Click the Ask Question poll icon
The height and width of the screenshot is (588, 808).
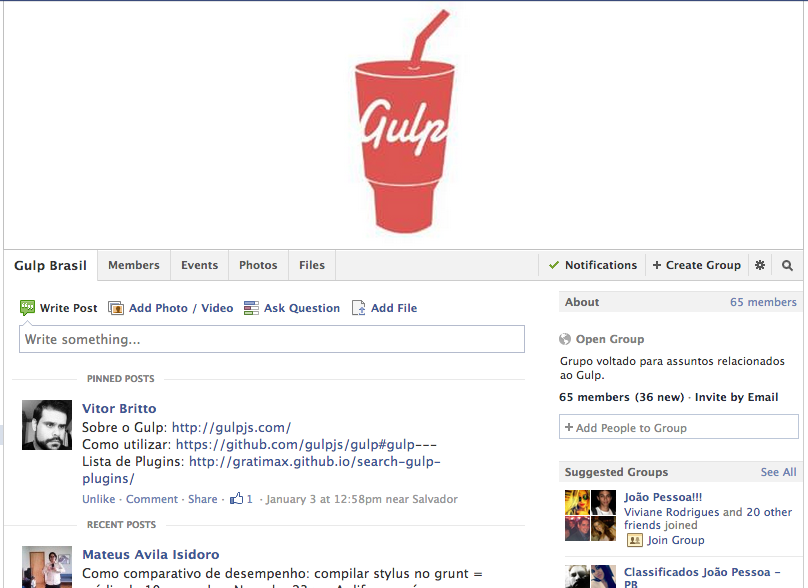click(x=251, y=308)
